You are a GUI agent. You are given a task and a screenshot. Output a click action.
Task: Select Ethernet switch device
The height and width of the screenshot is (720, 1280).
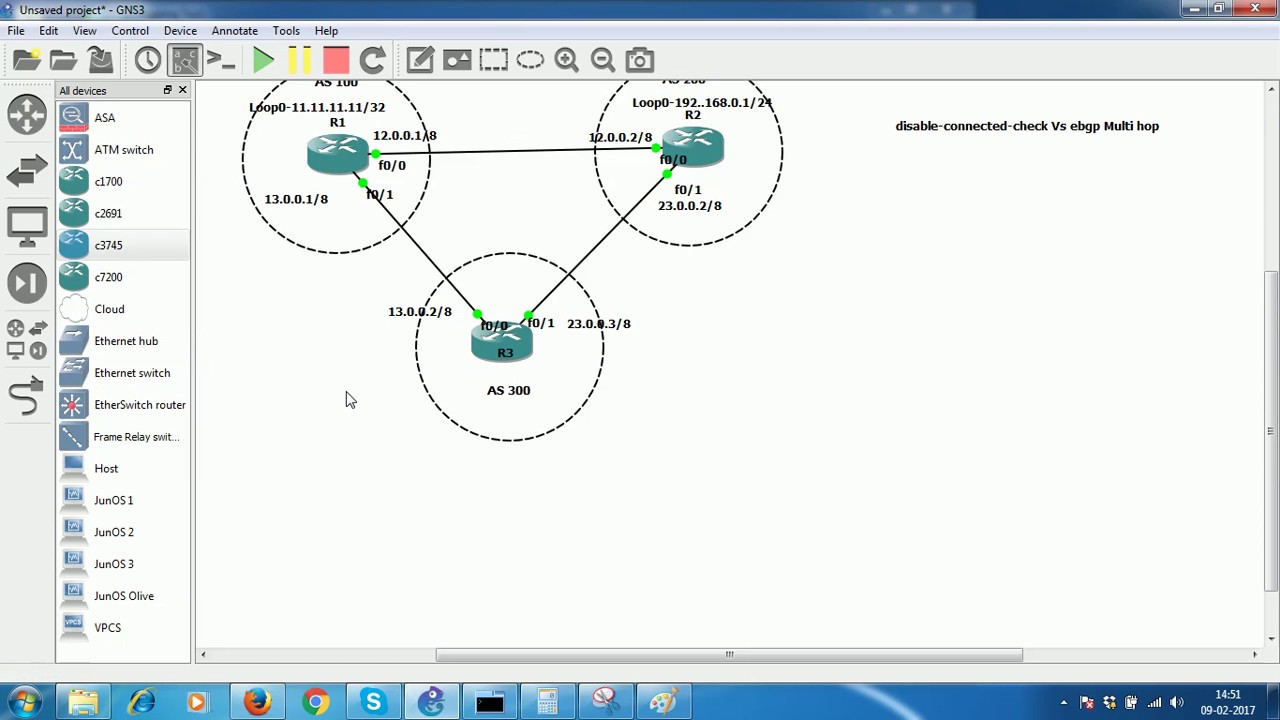(x=123, y=373)
